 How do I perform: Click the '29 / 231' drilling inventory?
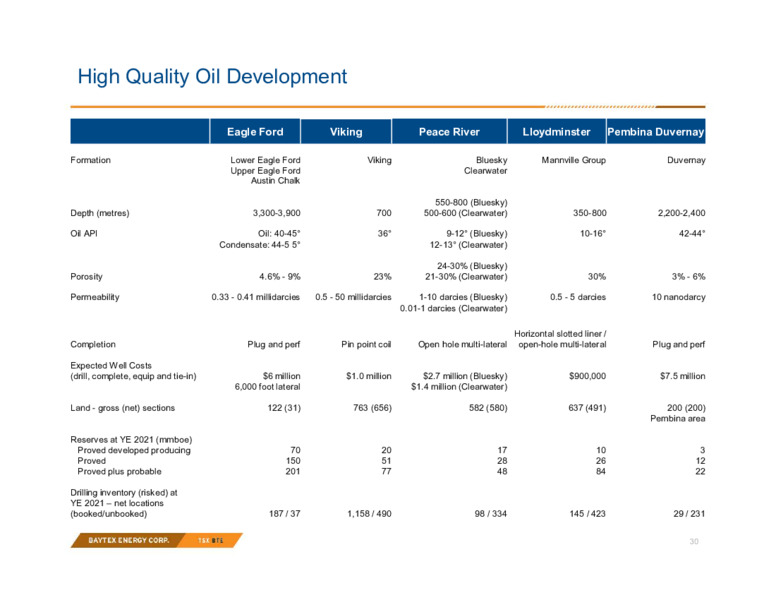[x=689, y=514]
